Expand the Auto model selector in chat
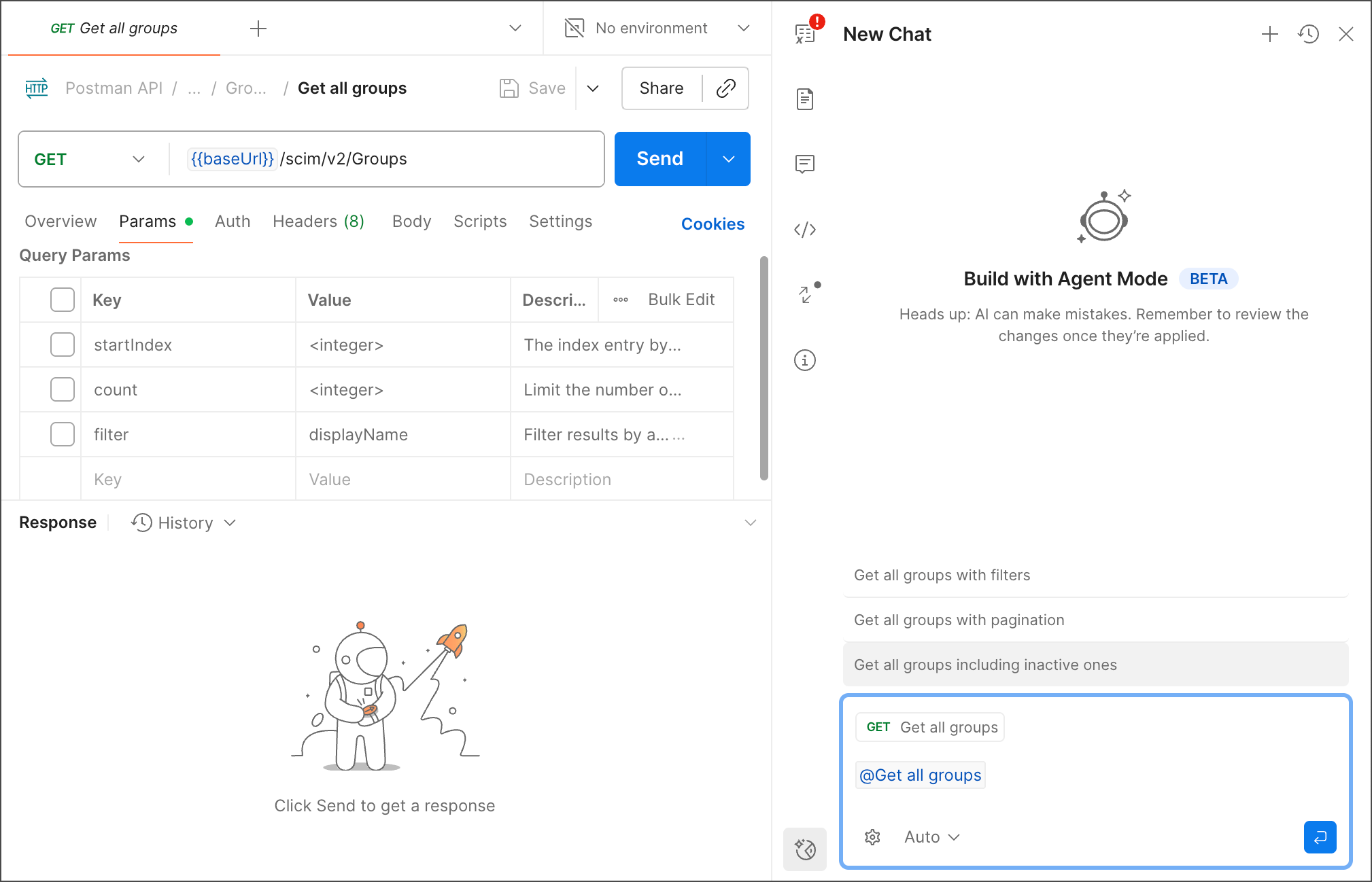This screenshot has height=882, width=1372. [931, 836]
